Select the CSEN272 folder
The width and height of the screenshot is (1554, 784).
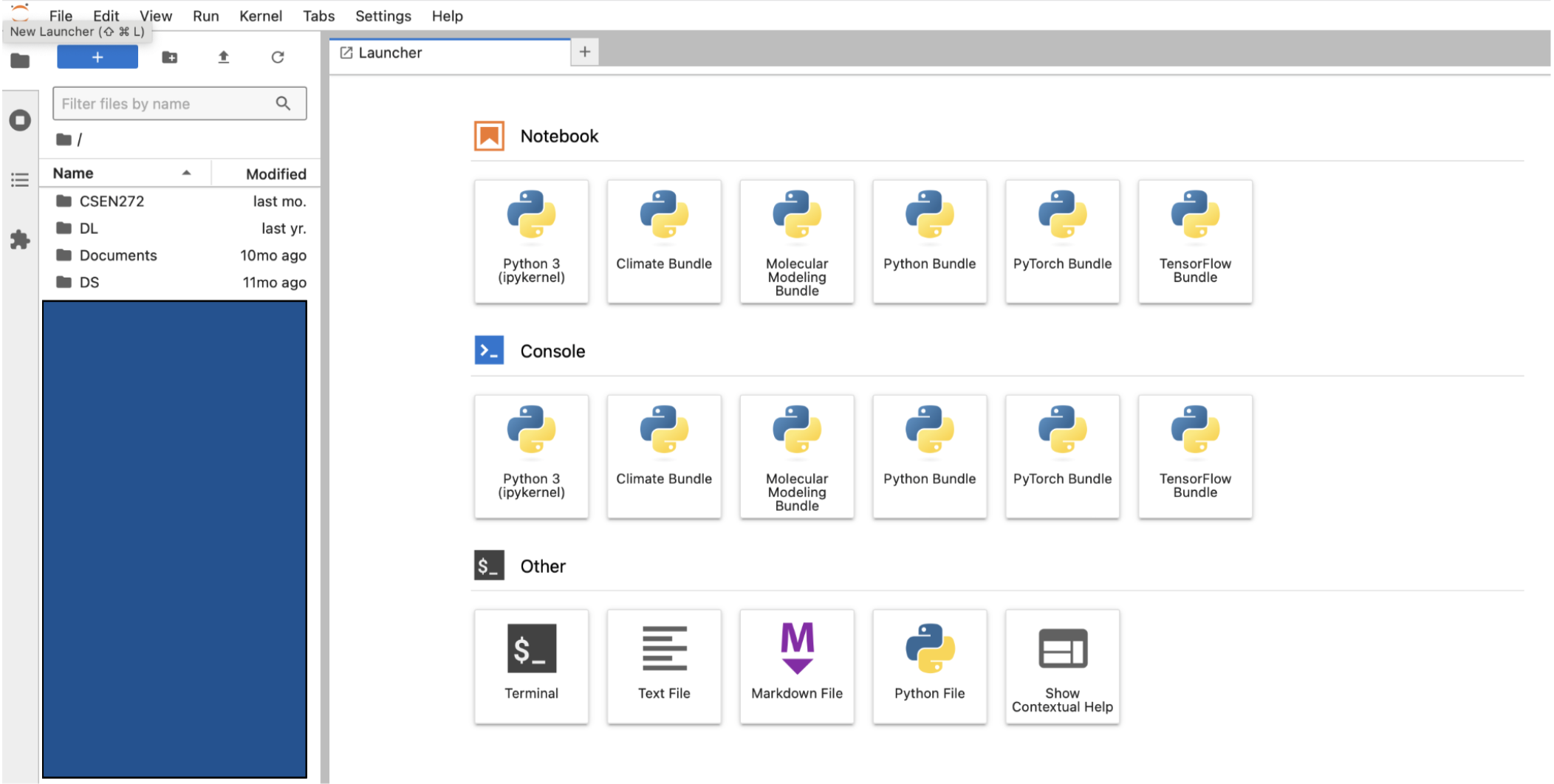180,201
